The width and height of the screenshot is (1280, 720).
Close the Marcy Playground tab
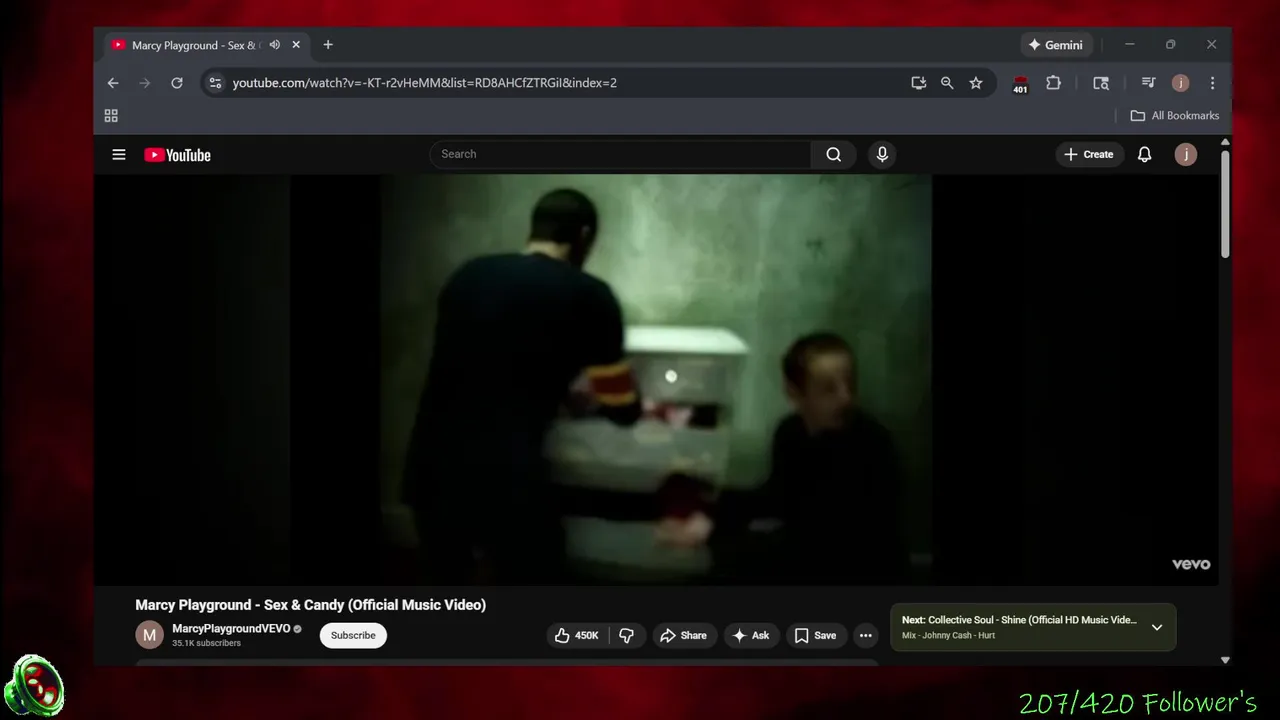point(296,45)
